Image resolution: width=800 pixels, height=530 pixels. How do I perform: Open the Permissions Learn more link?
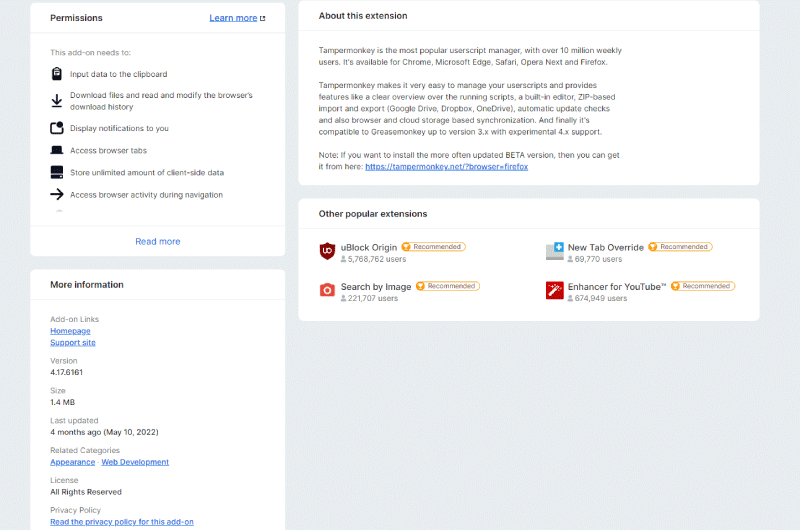tap(233, 18)
